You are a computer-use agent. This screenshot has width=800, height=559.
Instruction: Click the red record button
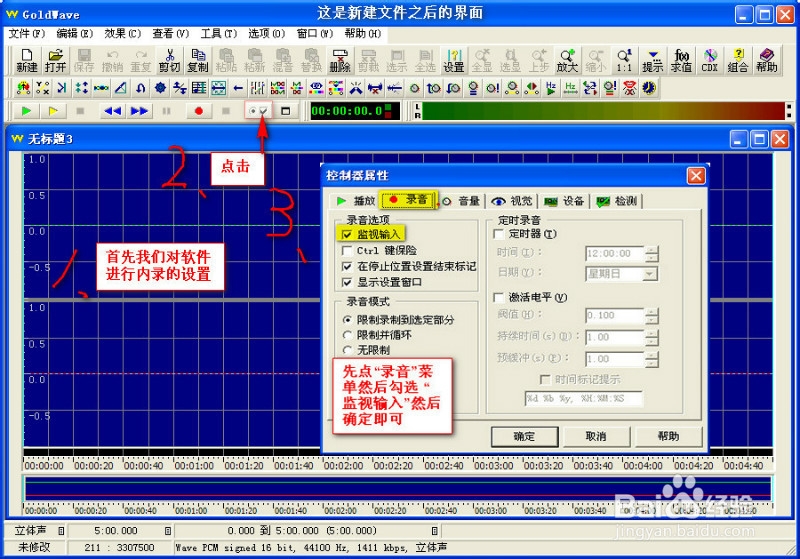(x=198, y=111)
